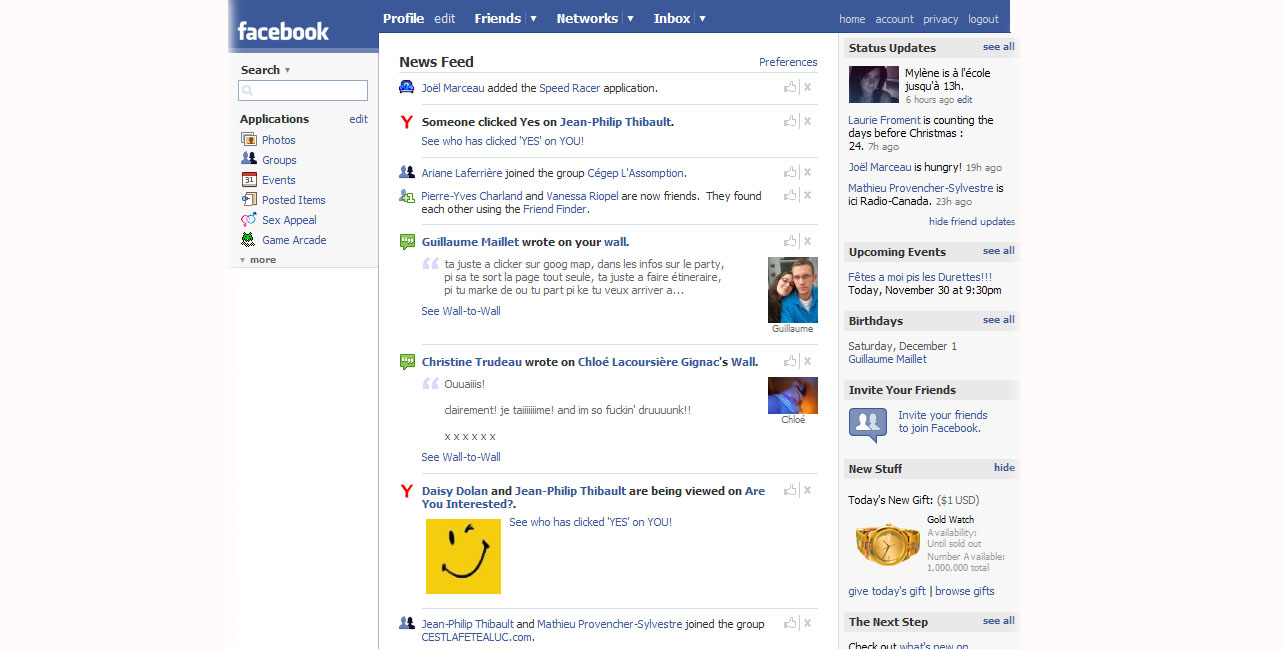Open Inbox in top navigation

(672, 18)
